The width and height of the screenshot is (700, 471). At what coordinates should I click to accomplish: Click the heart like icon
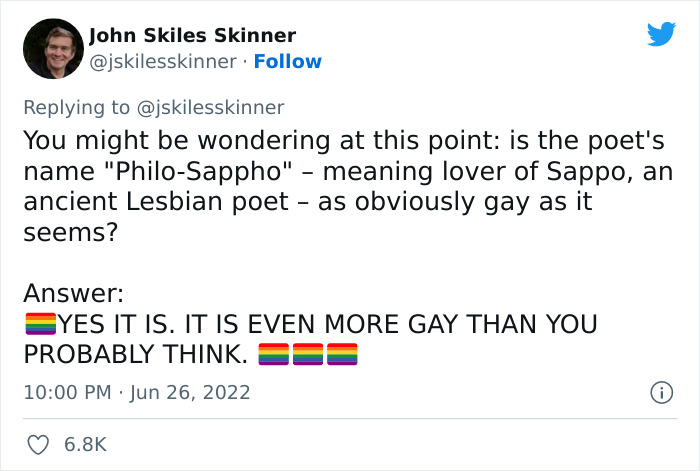(39, 441)
